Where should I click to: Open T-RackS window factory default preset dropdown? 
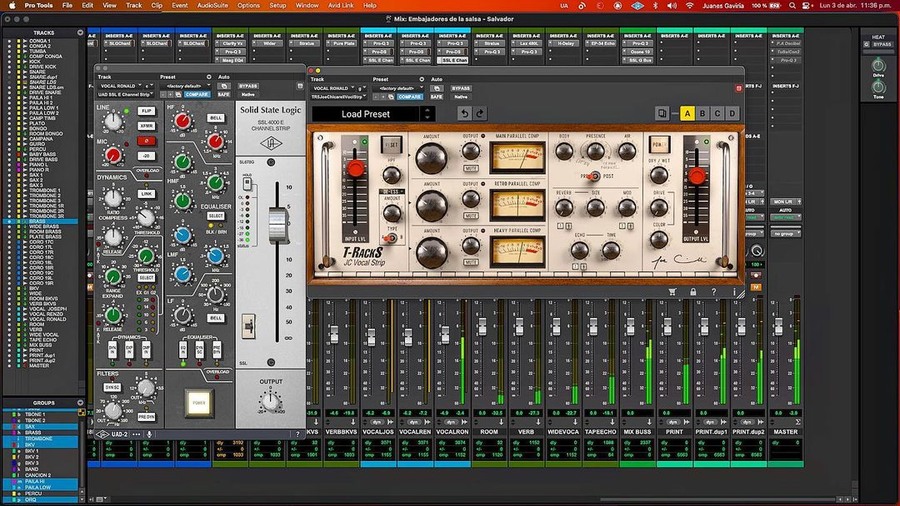[398, 88]
